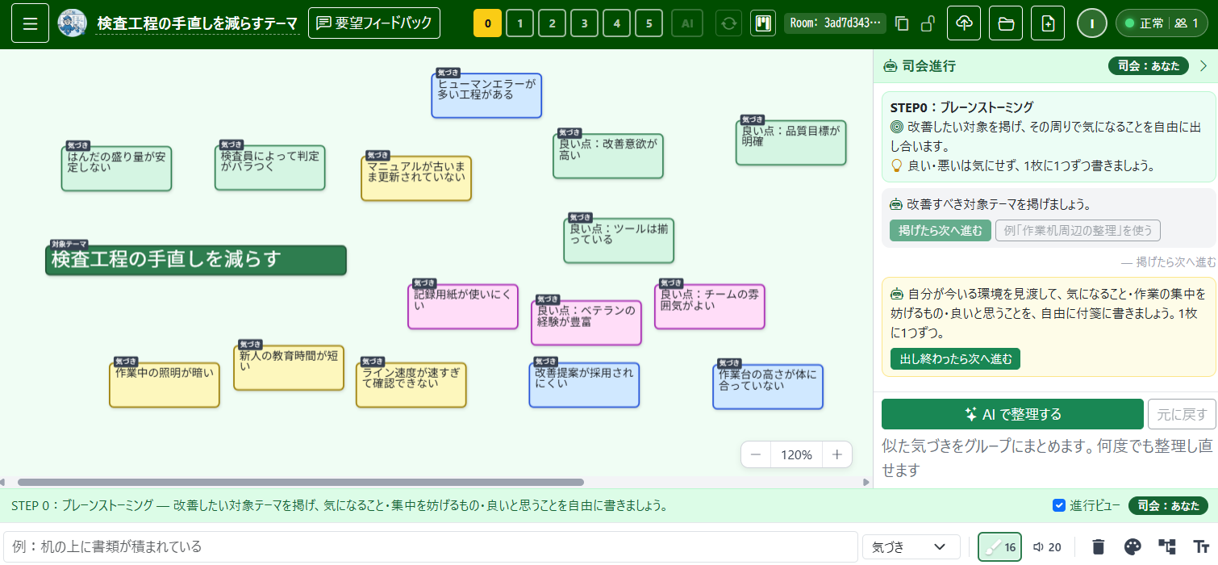Copy the room ID

(902, 23)
